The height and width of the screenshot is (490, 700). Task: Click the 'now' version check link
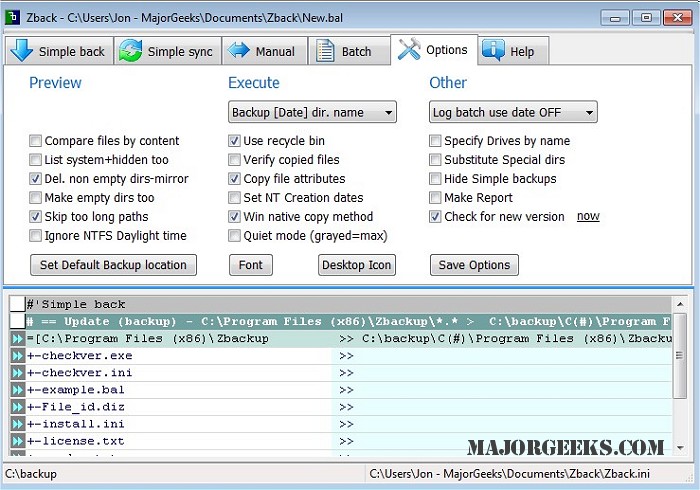588,216
